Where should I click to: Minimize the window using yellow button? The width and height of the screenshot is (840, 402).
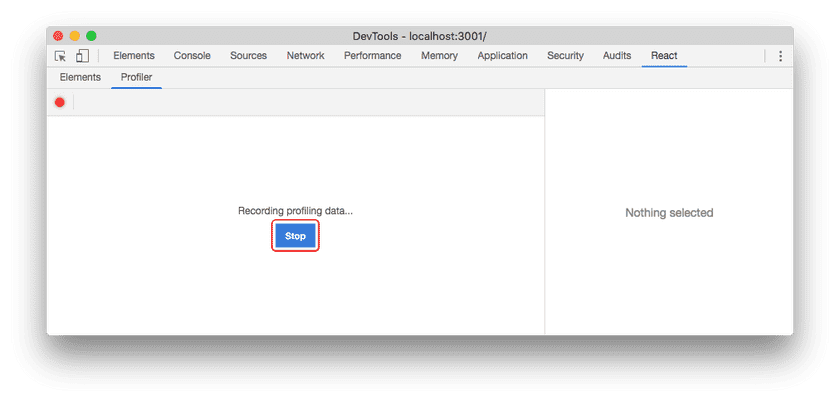tap(74, 36)
